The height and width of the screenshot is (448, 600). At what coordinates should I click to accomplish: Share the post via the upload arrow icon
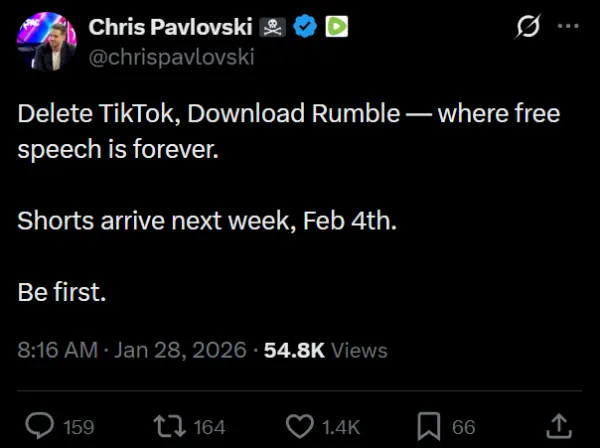coord(561,425)
